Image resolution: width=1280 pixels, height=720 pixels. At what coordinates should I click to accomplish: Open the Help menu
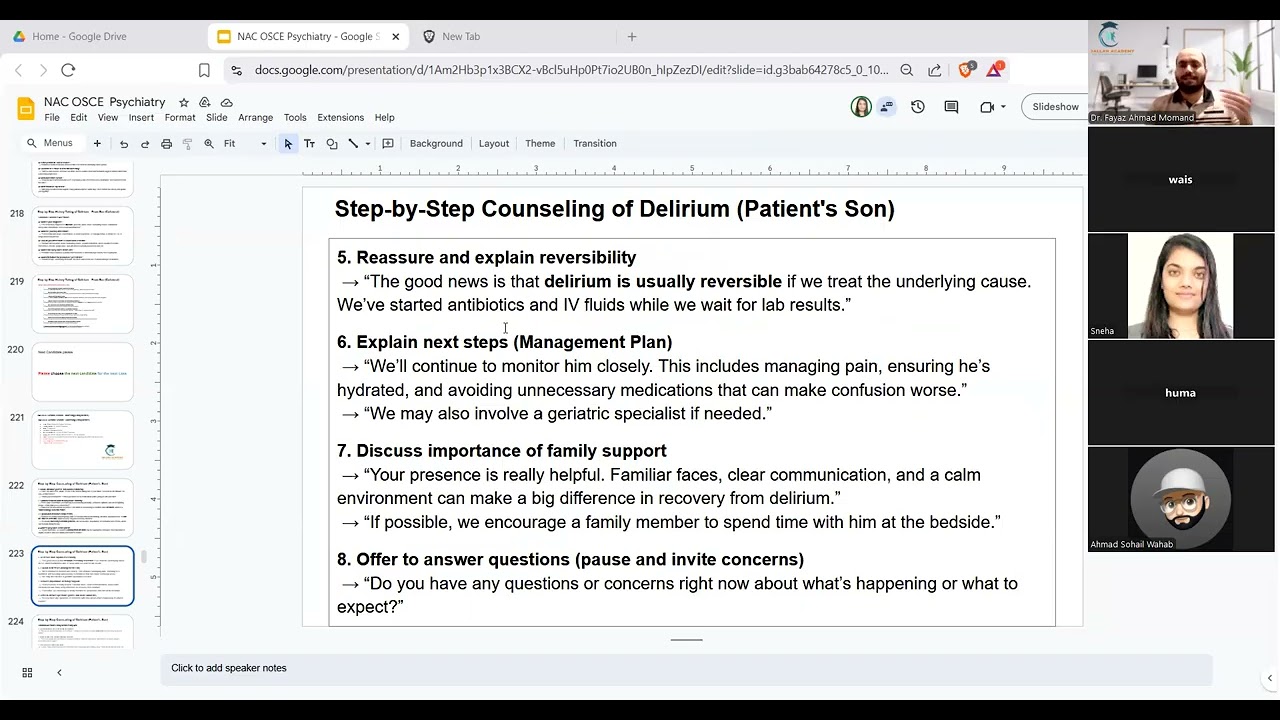(384, 118)
